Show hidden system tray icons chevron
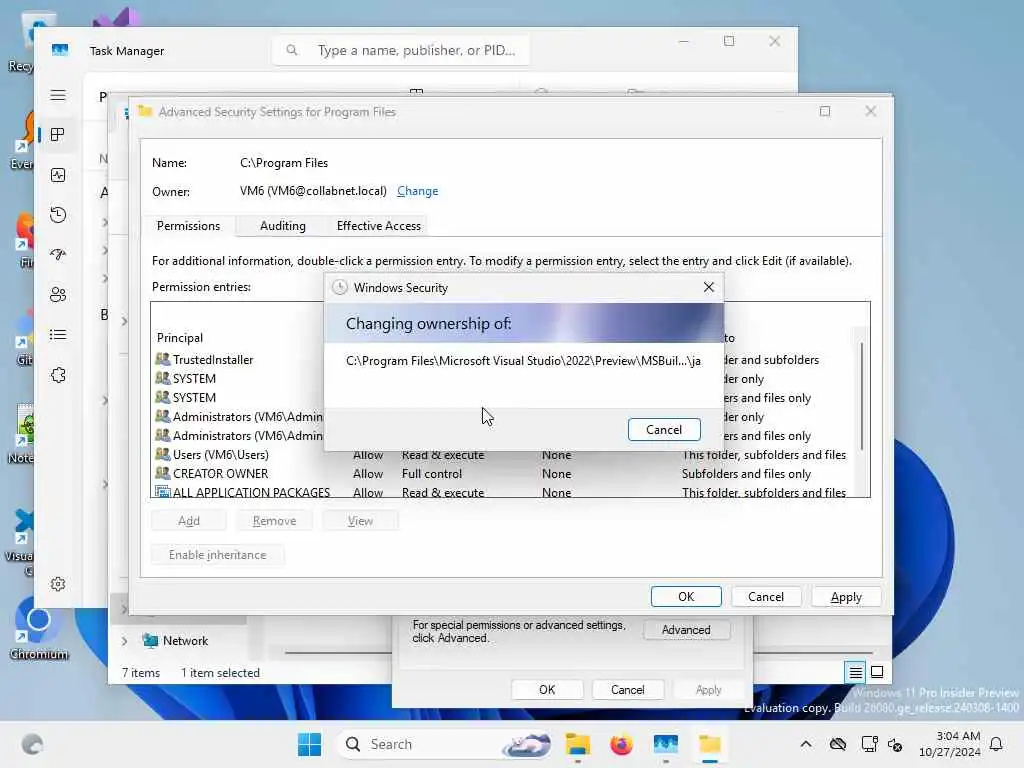Viewport: 1024px width, 768px height. pyautogui.click(x=806, y=744)
